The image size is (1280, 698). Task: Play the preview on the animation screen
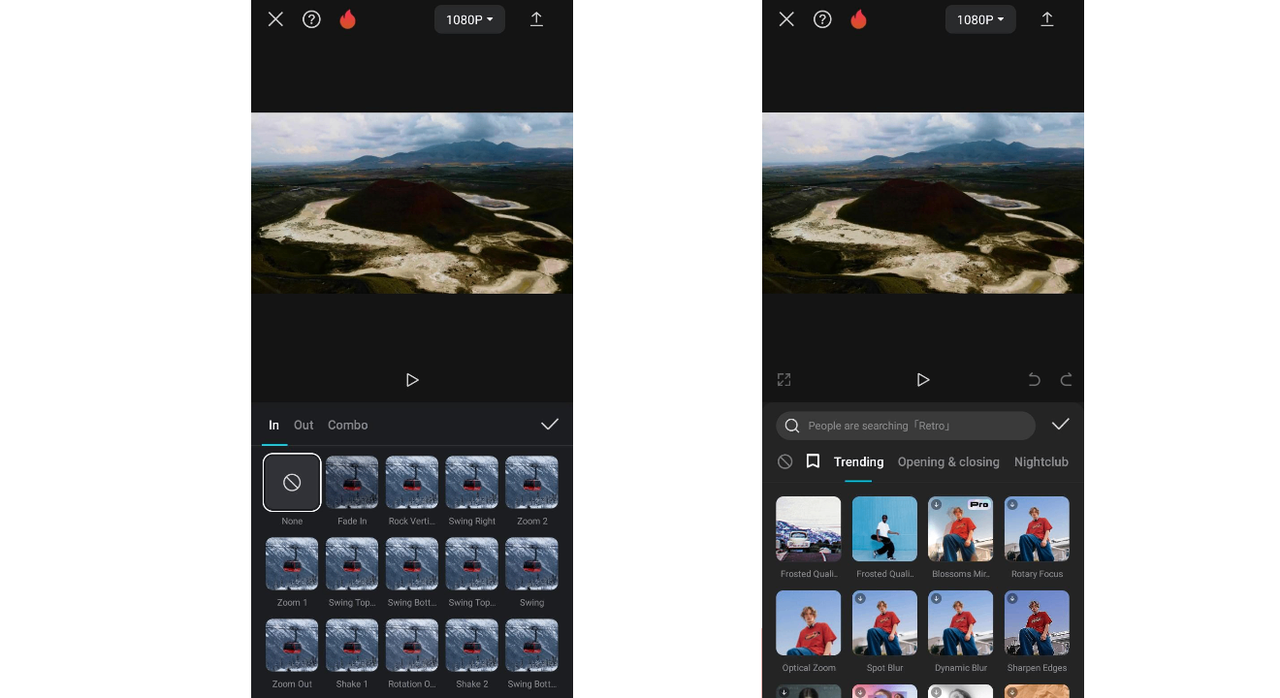[x=412, y=380]
